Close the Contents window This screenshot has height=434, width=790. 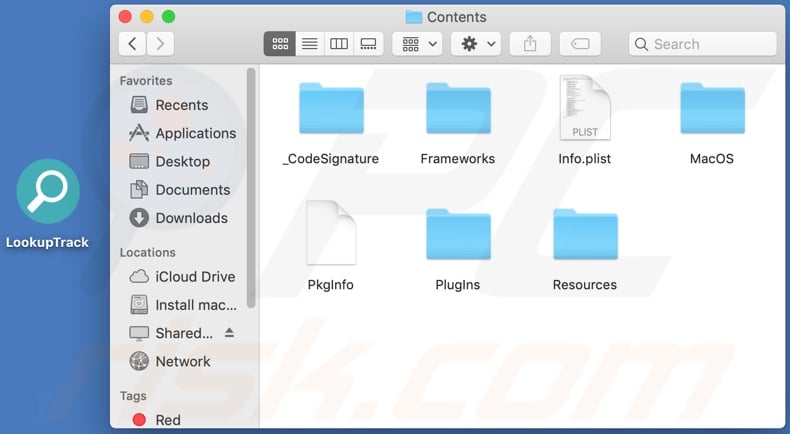(x=125, y=17)
